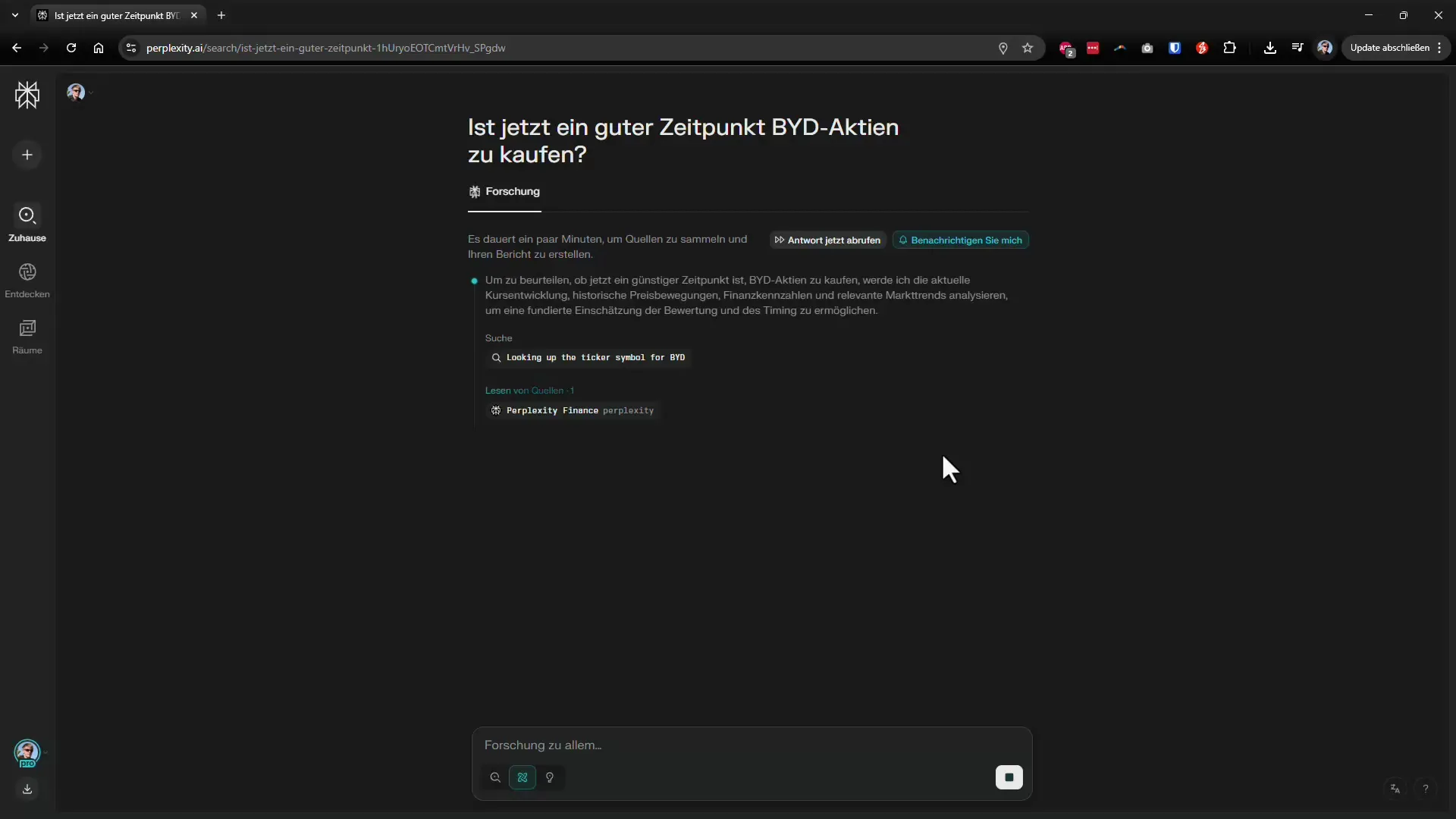Click the question title heading text
The width and height of the screenshot is (1456, 819).
point(682,141)
